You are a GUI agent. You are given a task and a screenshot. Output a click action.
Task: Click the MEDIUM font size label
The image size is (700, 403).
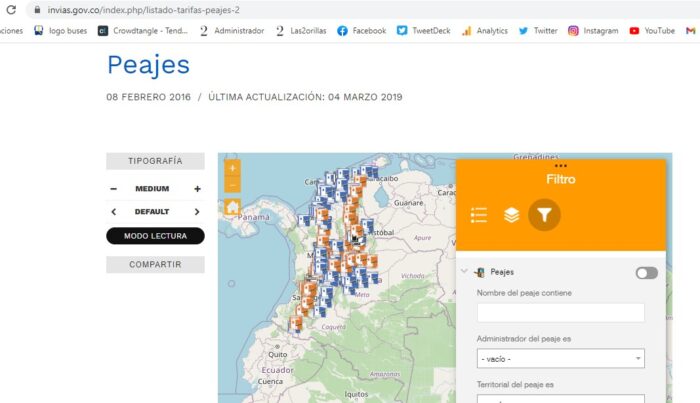point(152,189)
